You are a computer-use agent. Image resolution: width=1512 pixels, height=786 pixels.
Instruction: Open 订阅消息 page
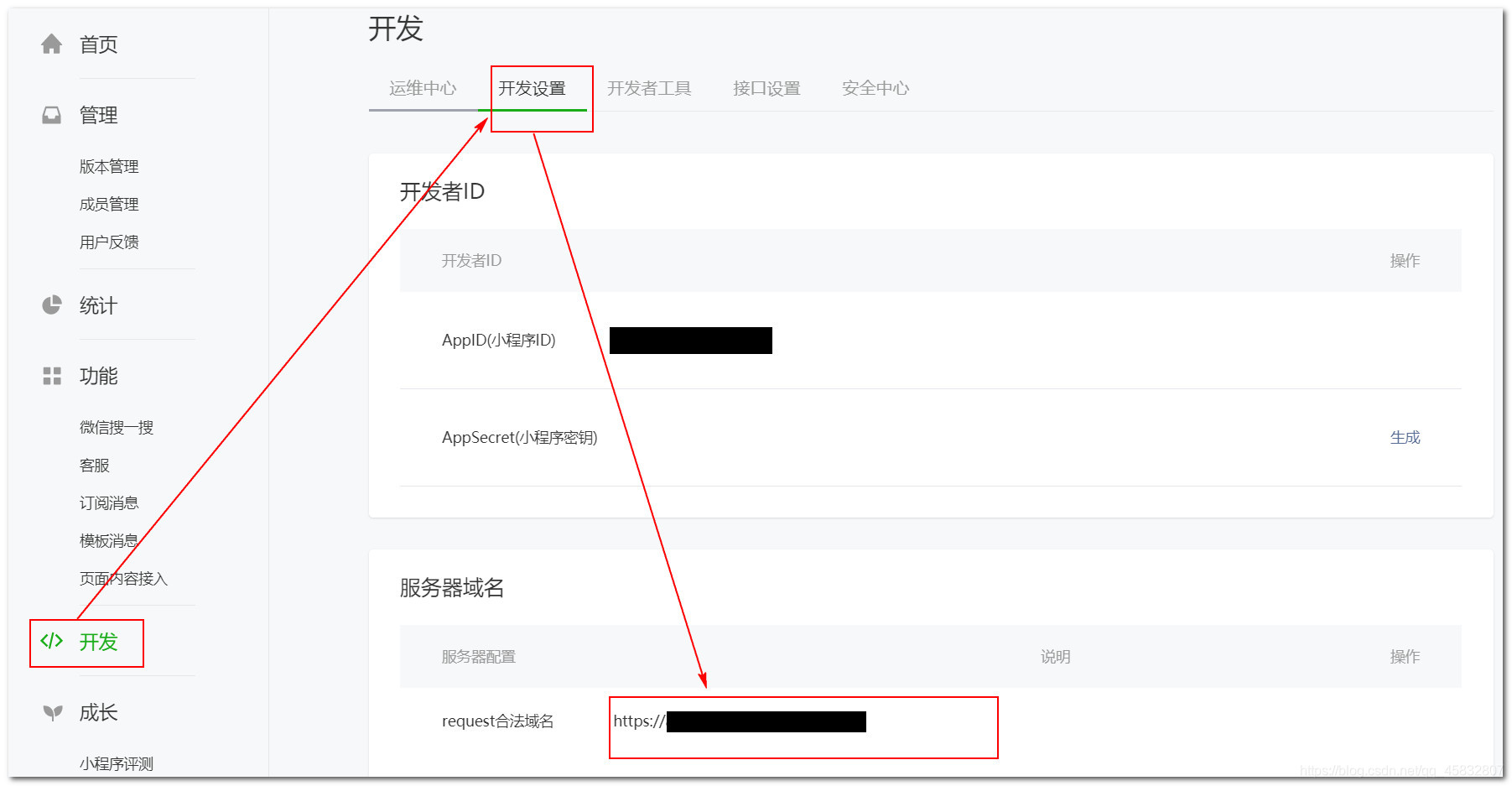pyautogui.click(x=109, y=502)
